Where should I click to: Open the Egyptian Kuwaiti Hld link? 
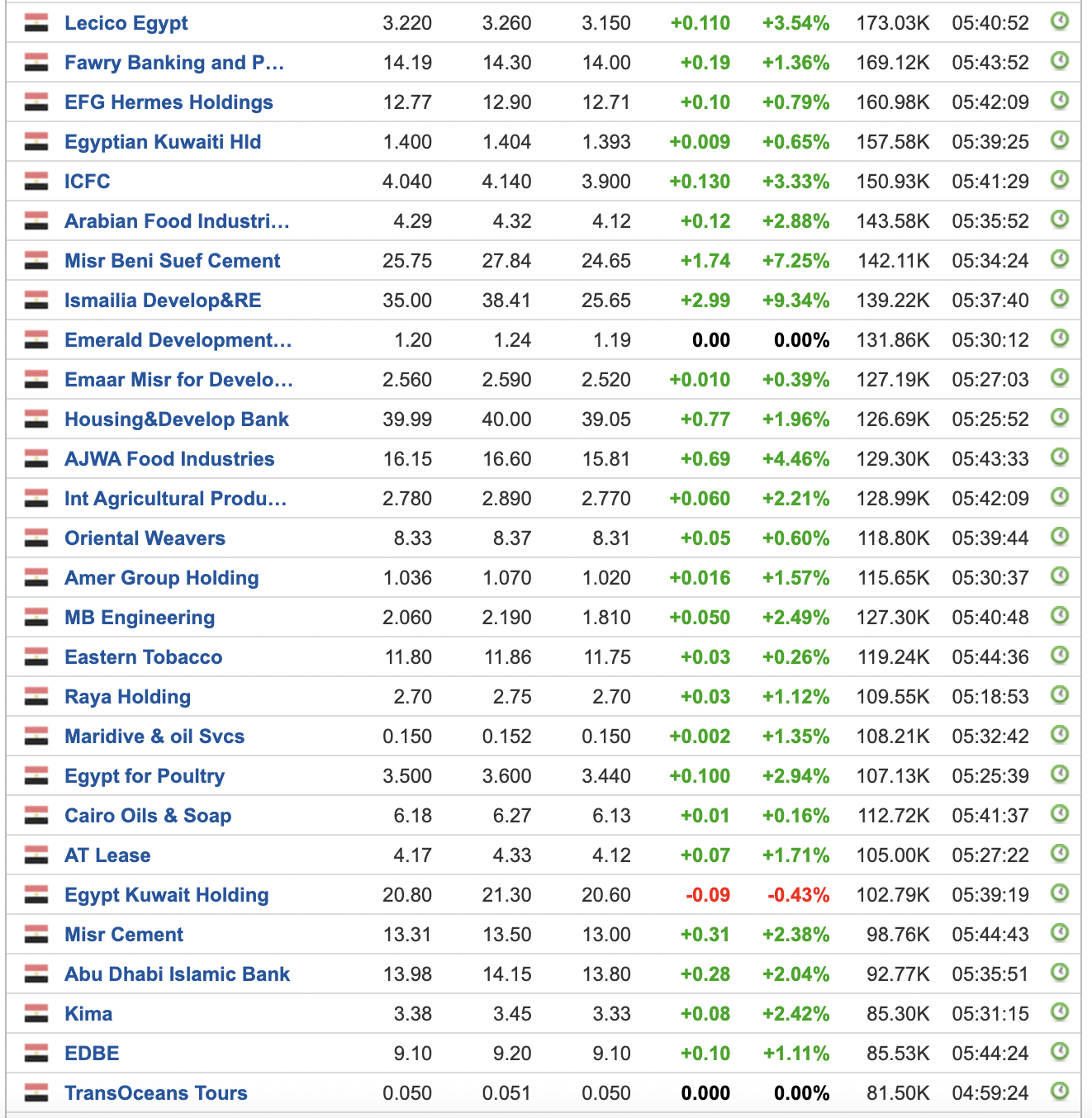pyautogui.click(x=163, y=142)
